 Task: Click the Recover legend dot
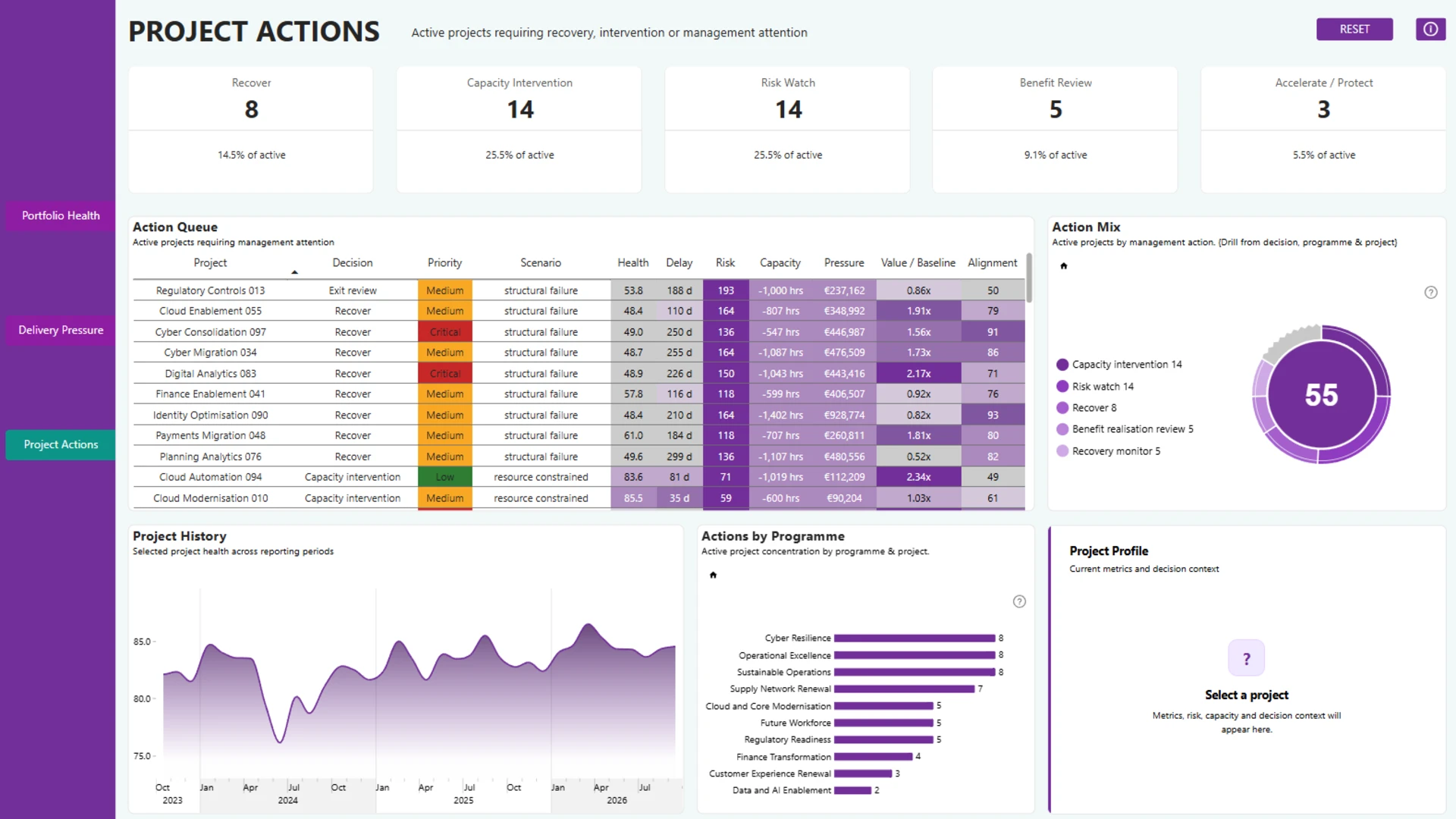tap(1062, 408)
